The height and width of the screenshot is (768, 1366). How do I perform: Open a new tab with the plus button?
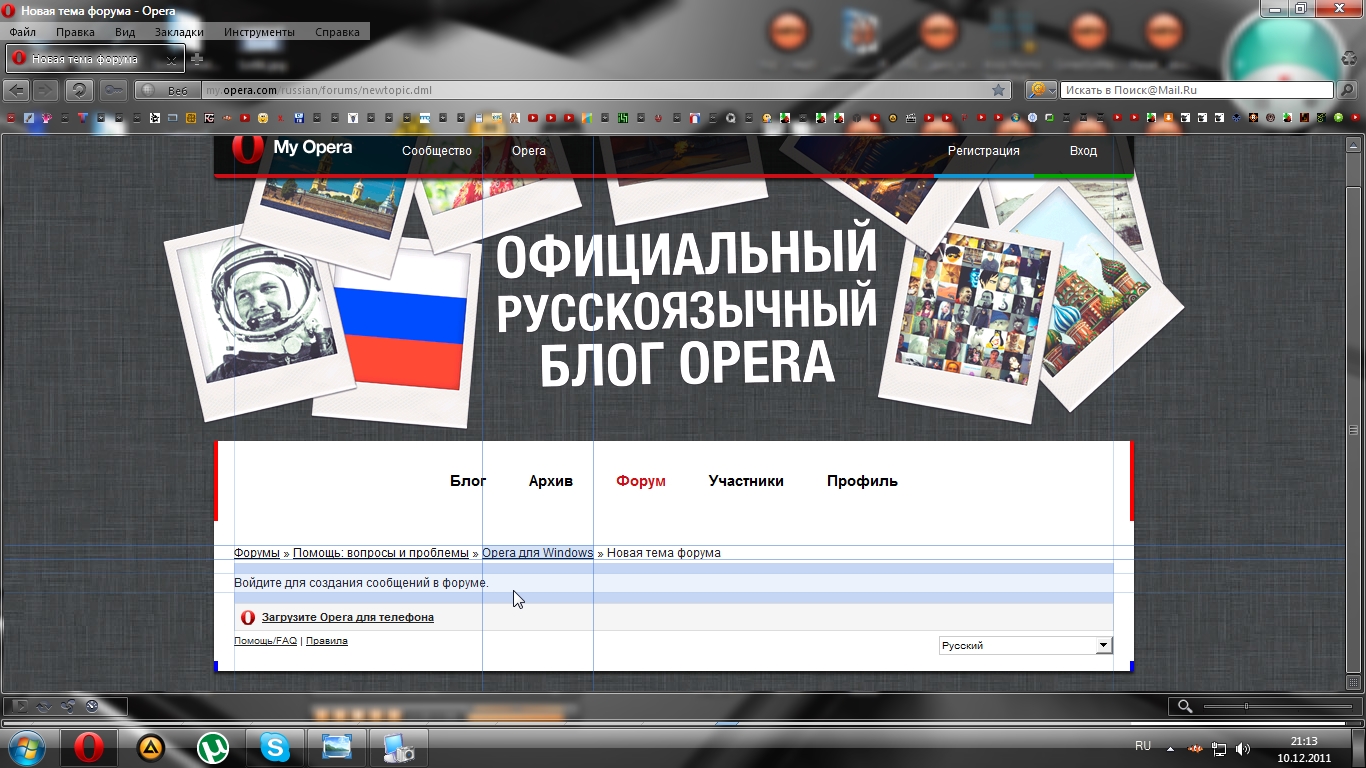tap(196, 59)
